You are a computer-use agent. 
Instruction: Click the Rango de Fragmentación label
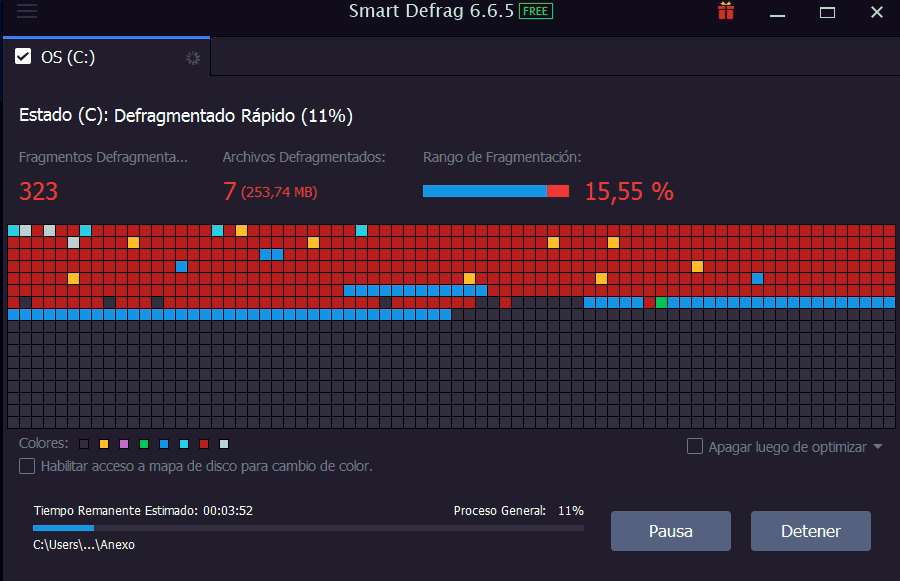502,157
